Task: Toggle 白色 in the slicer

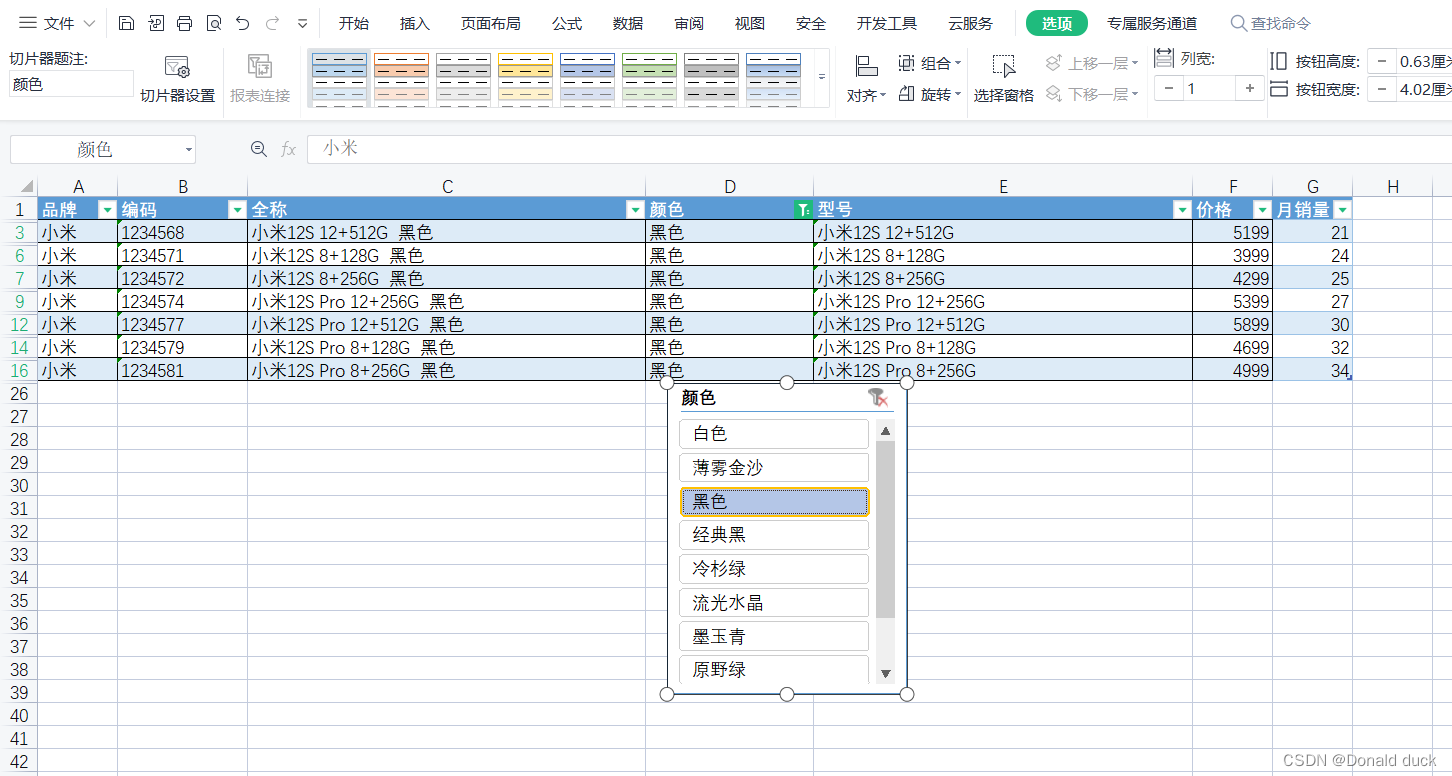Action: click(x=773, y=434)
